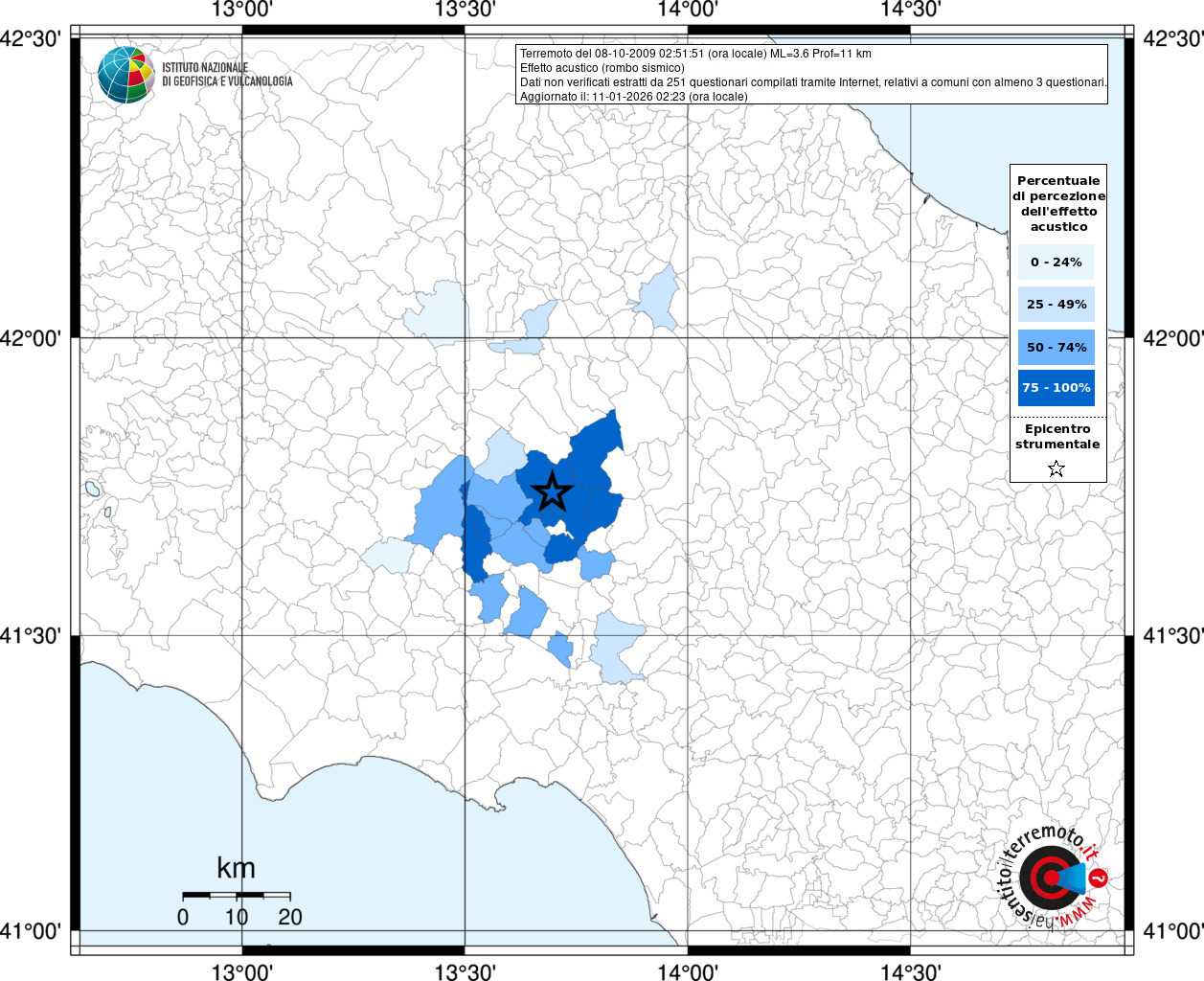1204x981 pixels.
Task: Click right axis label 42°00'
Action: pyautogui.click(x=1173, y=338)
